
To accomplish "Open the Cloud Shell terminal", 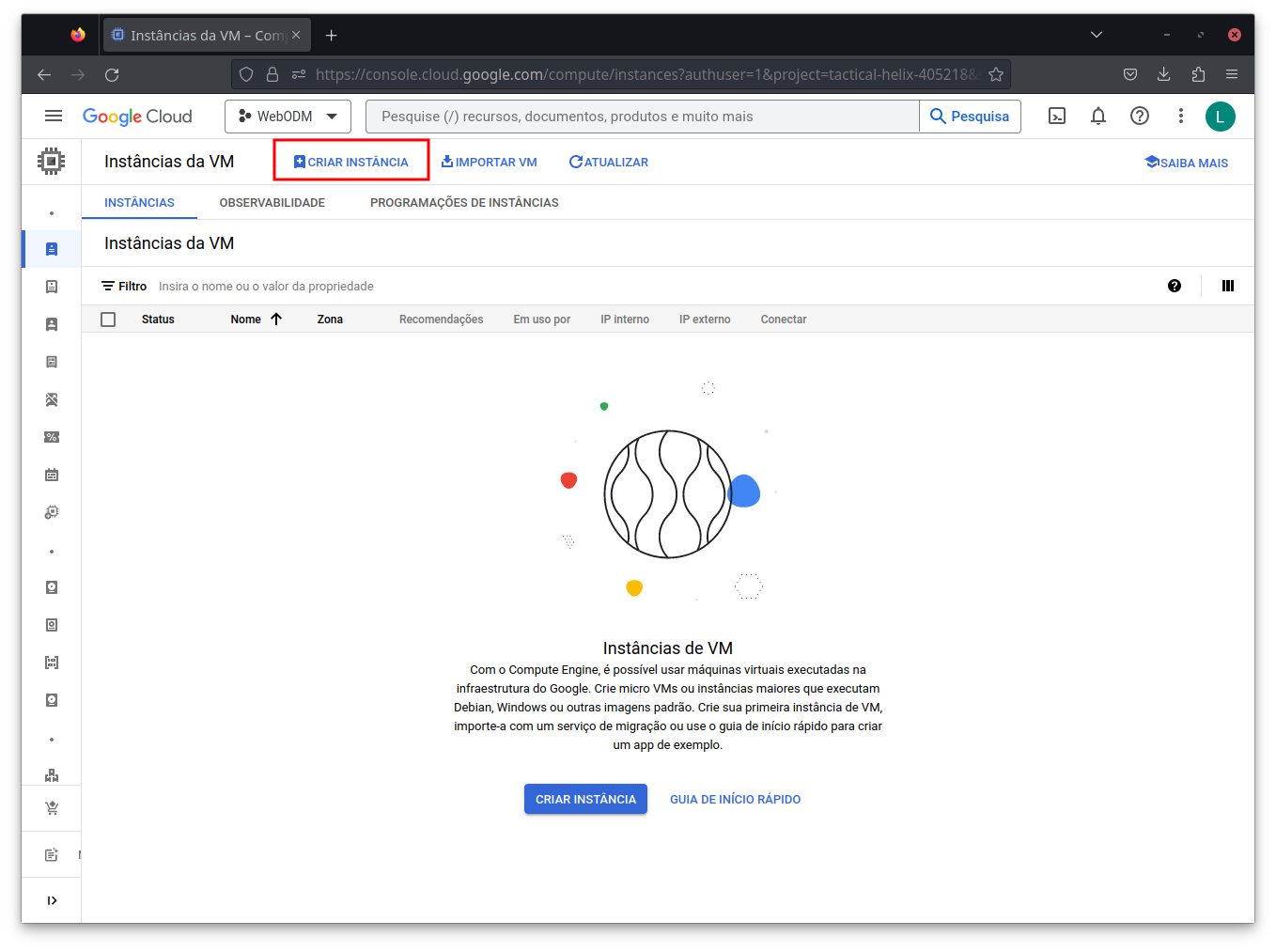I will click(1057, 116).
